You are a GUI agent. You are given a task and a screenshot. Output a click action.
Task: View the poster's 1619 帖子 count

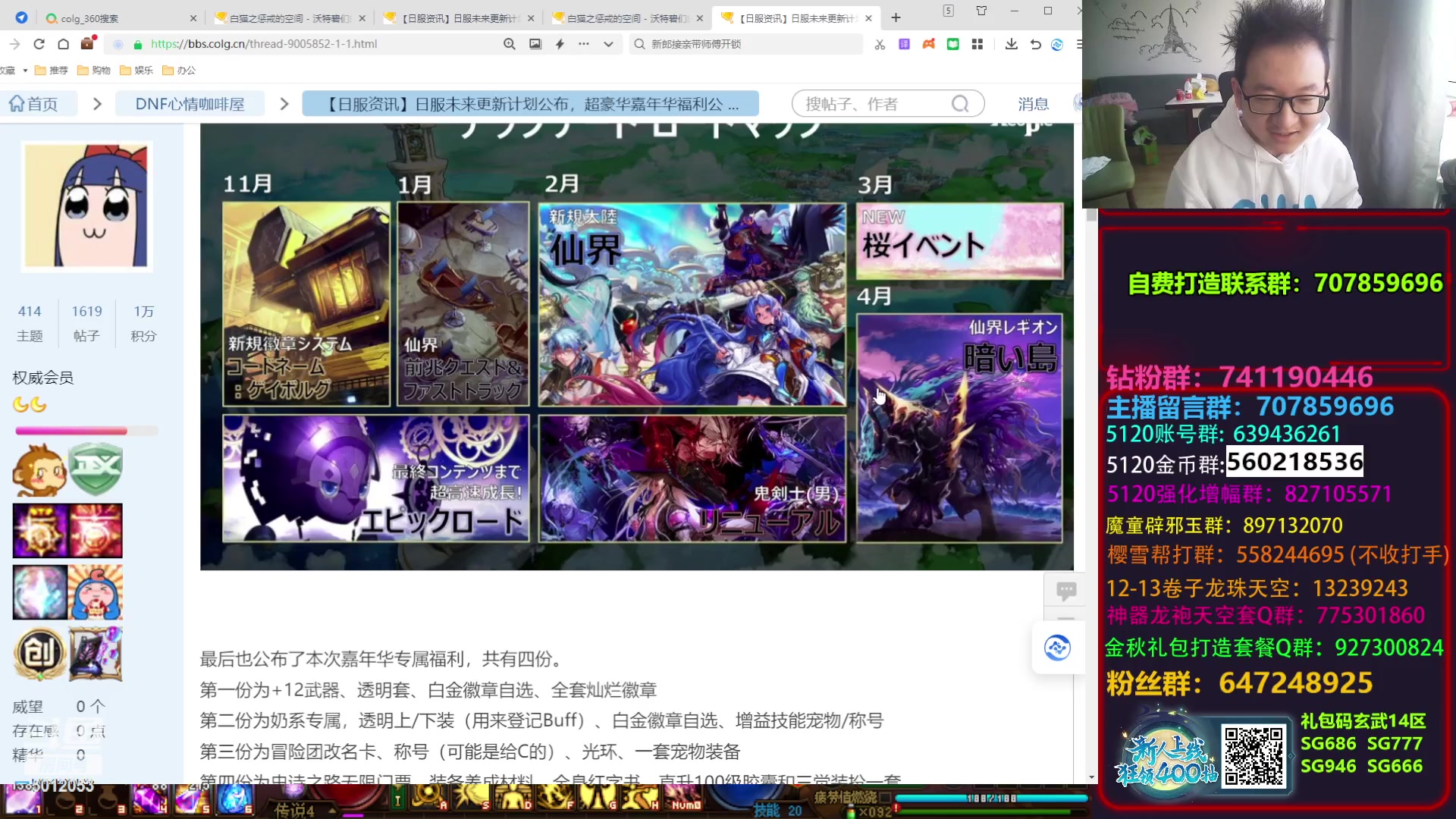tap(86, 323)
